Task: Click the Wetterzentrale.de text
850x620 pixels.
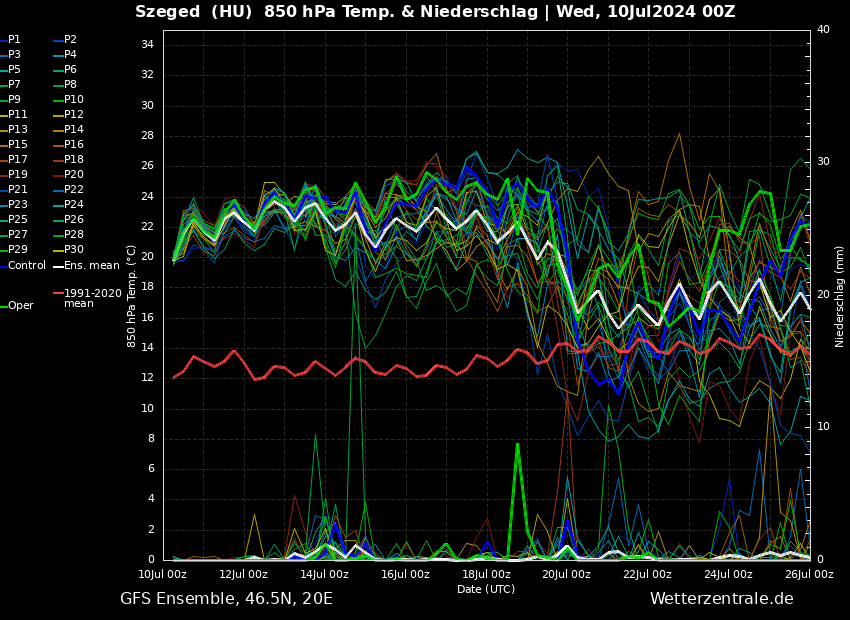Action: pyautogui.click(x=721, y=599)
